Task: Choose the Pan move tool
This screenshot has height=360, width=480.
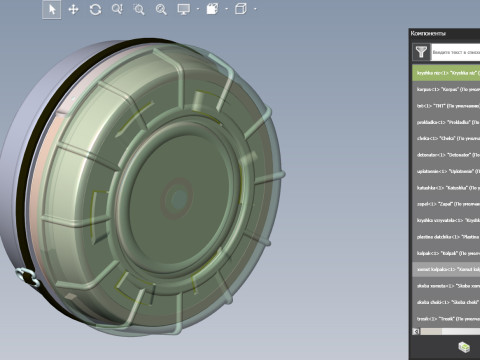Action: coord(73,9)
